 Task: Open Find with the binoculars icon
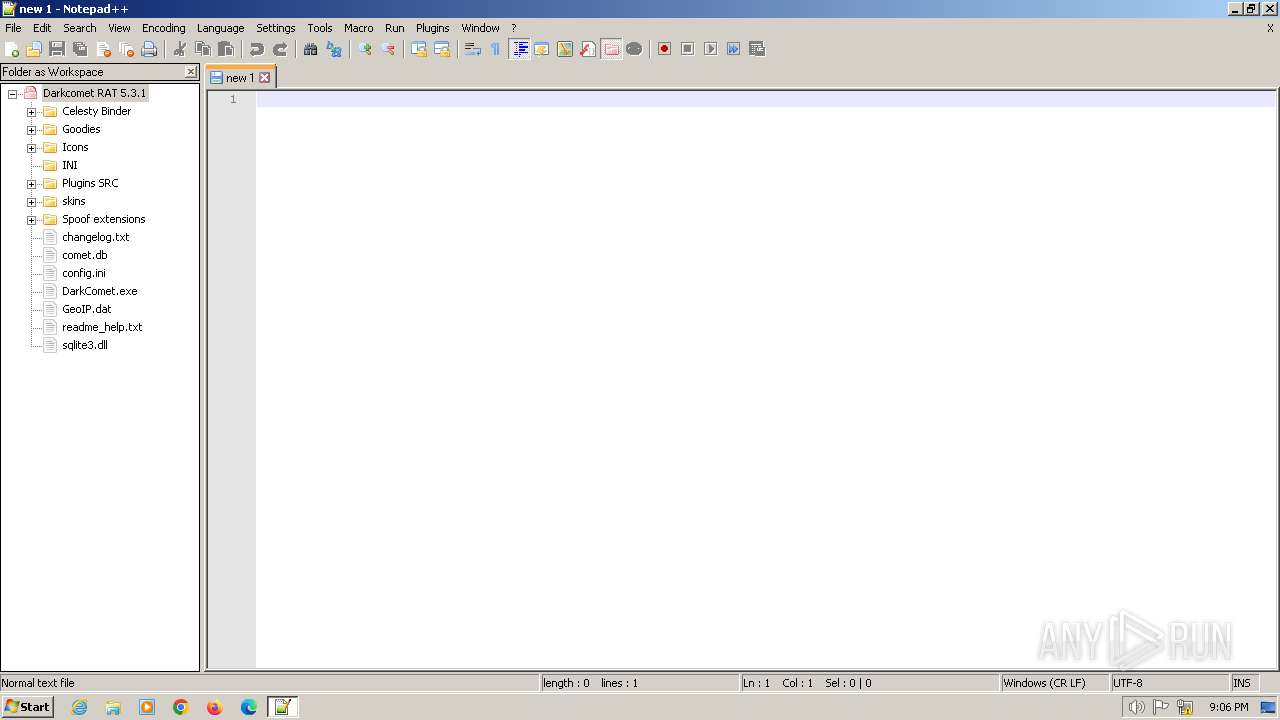tap(311, 49)
